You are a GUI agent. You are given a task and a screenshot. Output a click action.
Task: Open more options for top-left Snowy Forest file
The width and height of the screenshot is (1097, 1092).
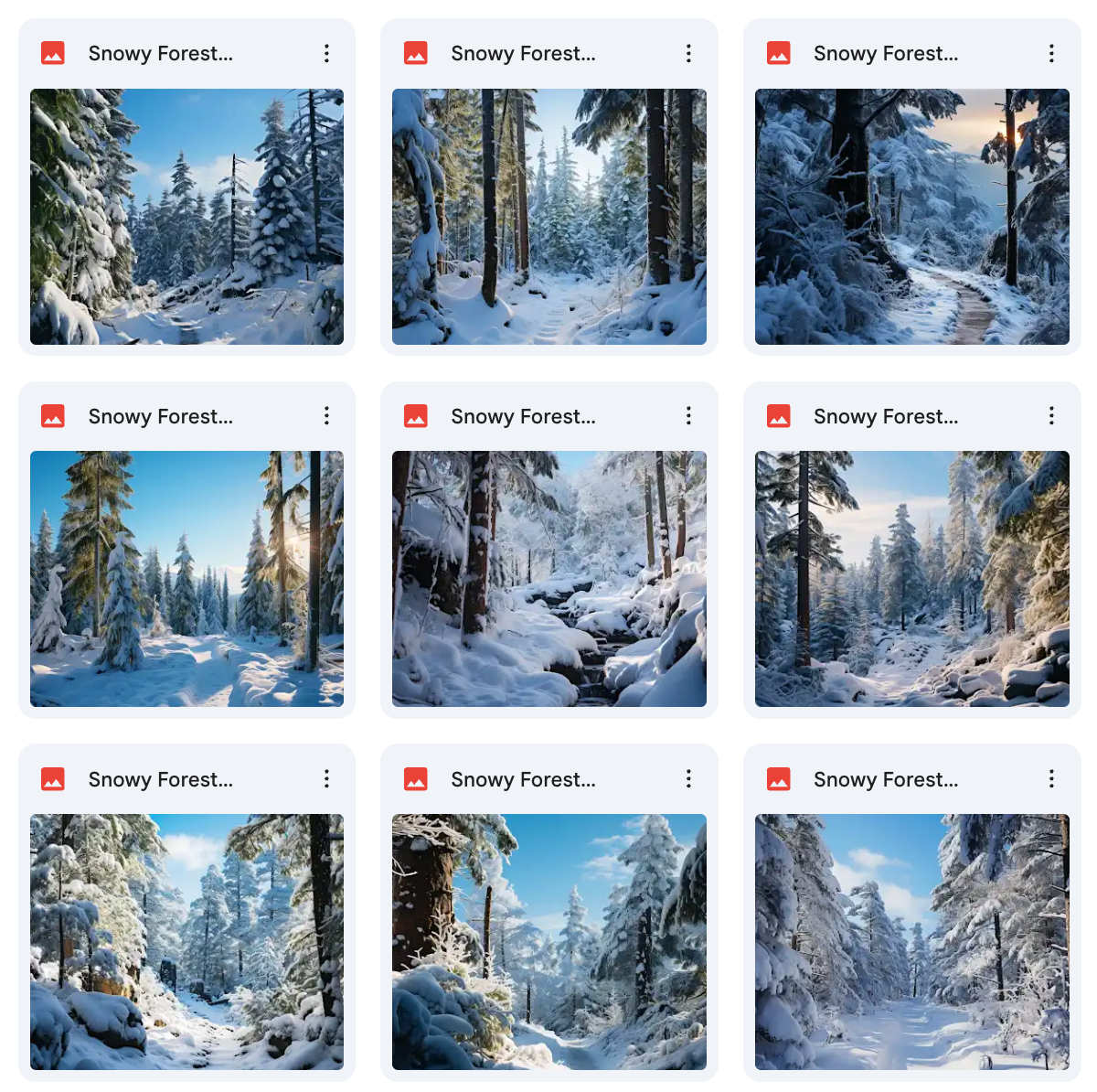click(326, 54)
